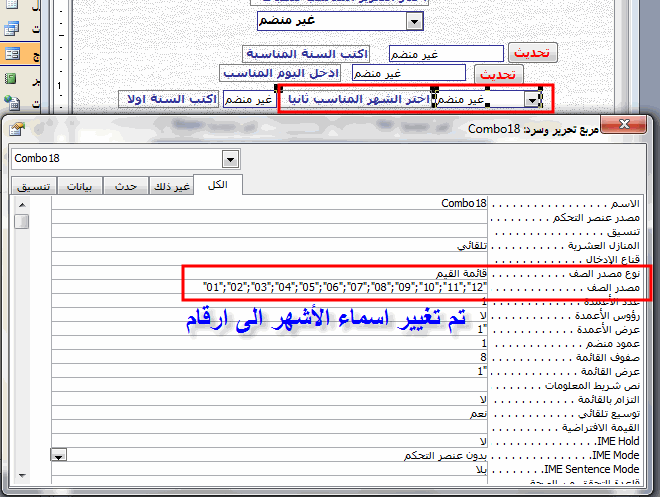Expand the top combo box showing غير منضم

tap(415, 21)
